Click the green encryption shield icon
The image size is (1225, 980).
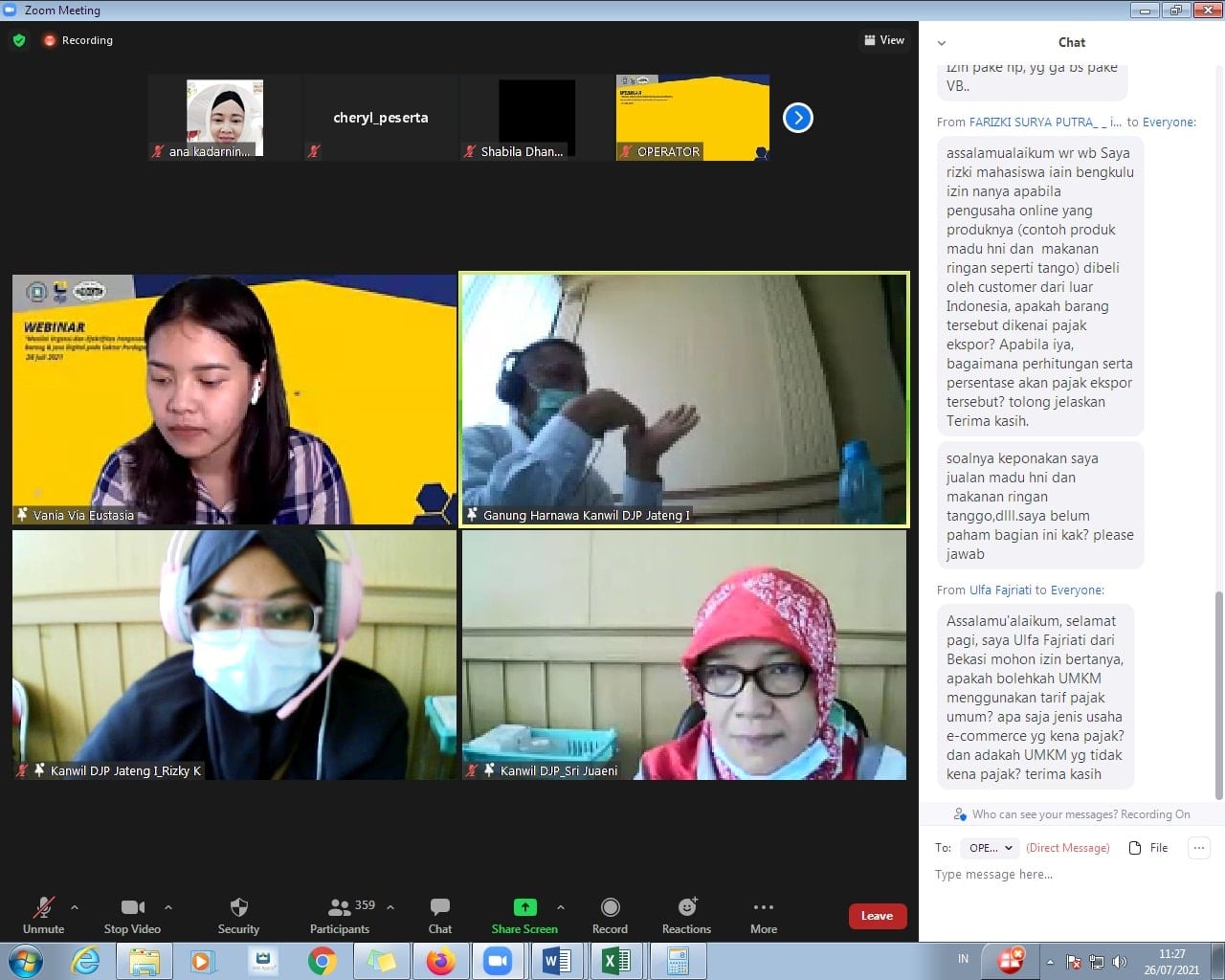pos(19,40)
